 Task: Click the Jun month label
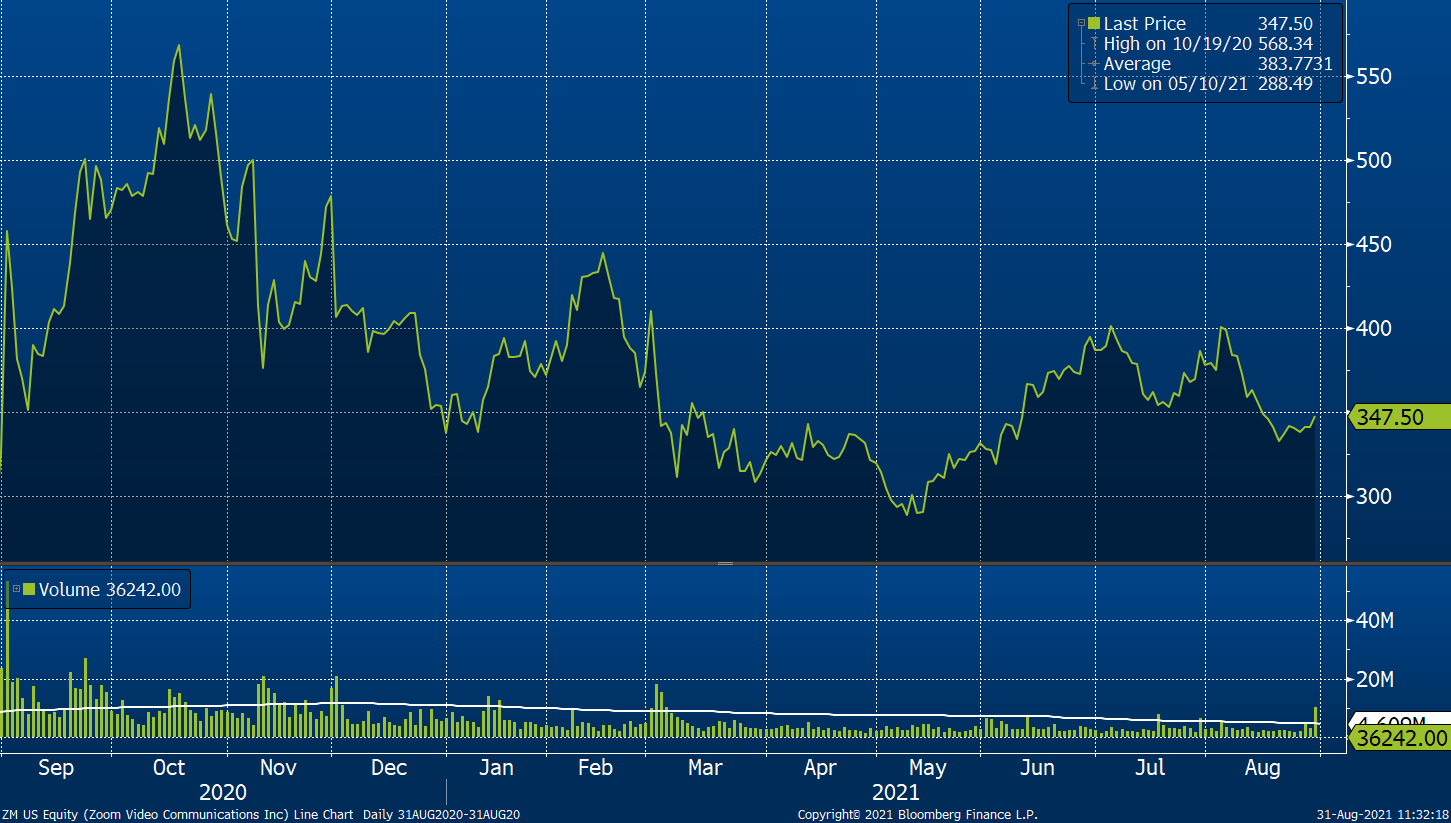point(1038,768)
